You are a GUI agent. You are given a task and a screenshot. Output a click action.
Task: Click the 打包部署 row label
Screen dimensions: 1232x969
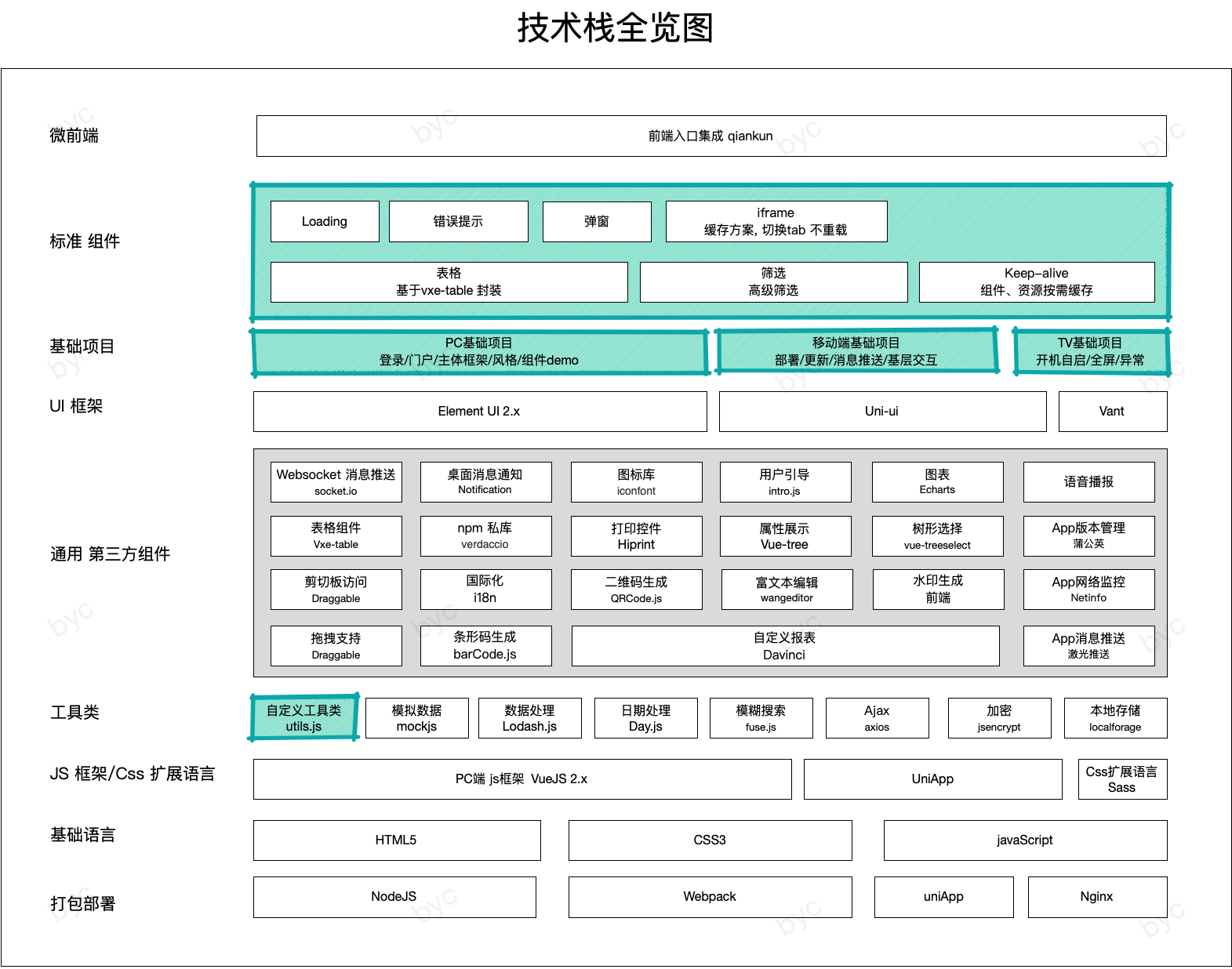(83, 904)
